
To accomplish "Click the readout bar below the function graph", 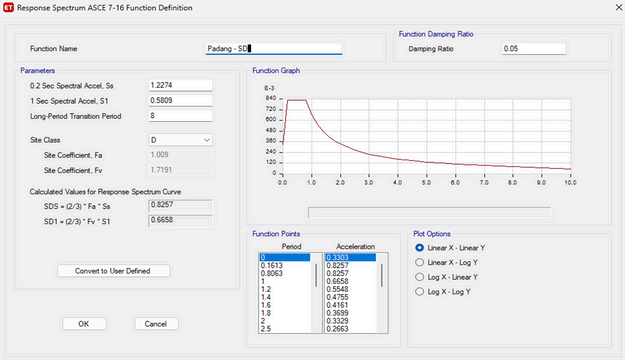I will (429, 212).
